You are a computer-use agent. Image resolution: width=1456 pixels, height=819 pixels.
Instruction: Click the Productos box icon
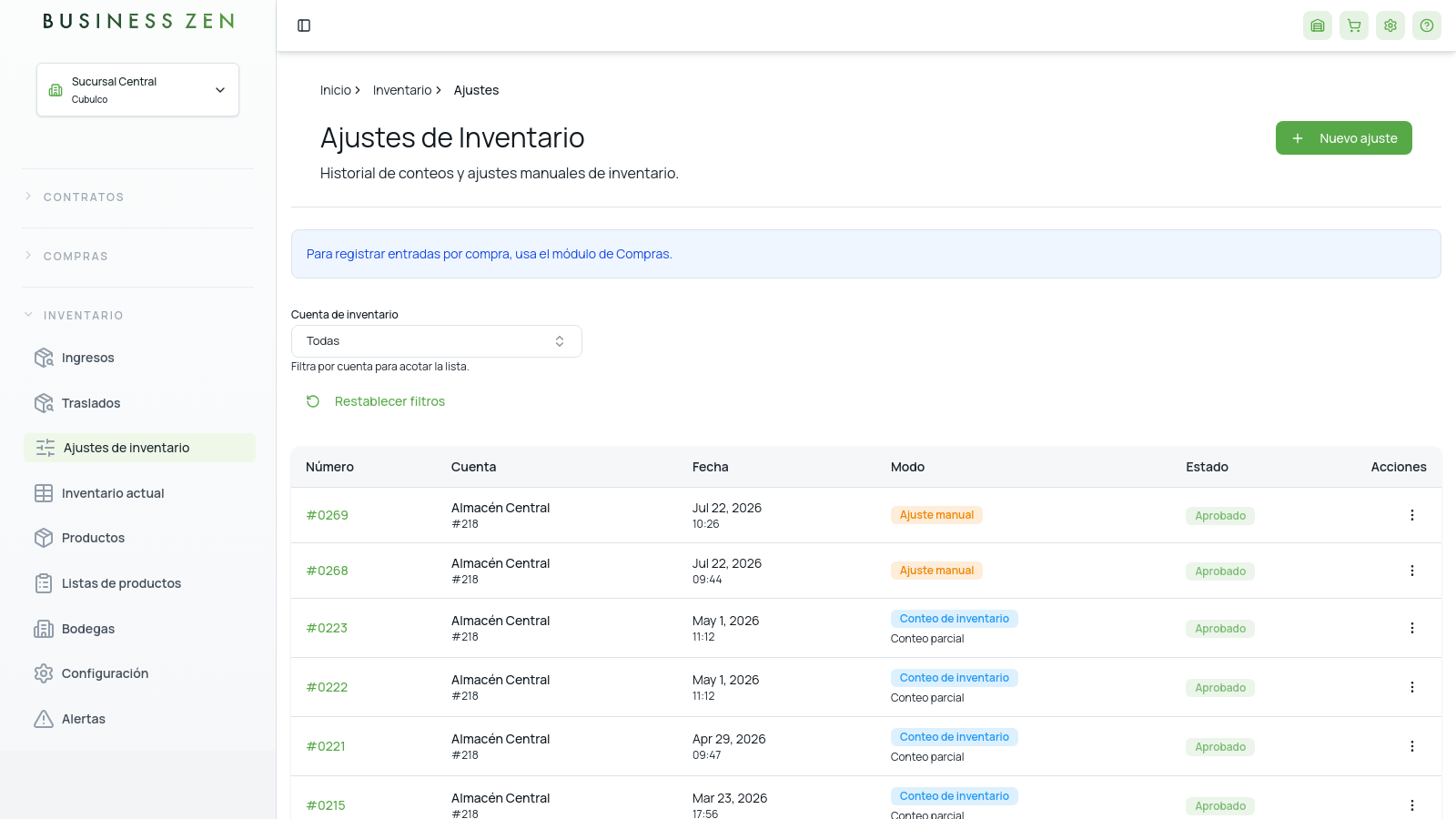44,538
